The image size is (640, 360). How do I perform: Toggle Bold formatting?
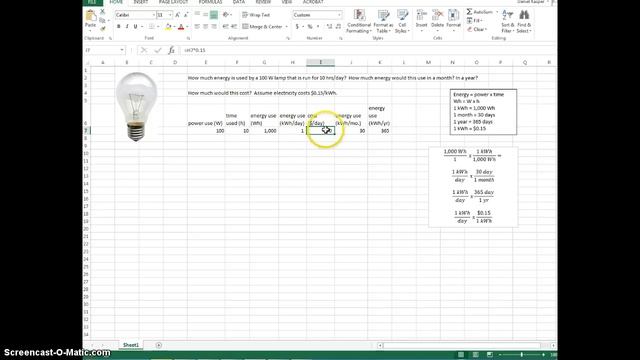tap(119, 27)
